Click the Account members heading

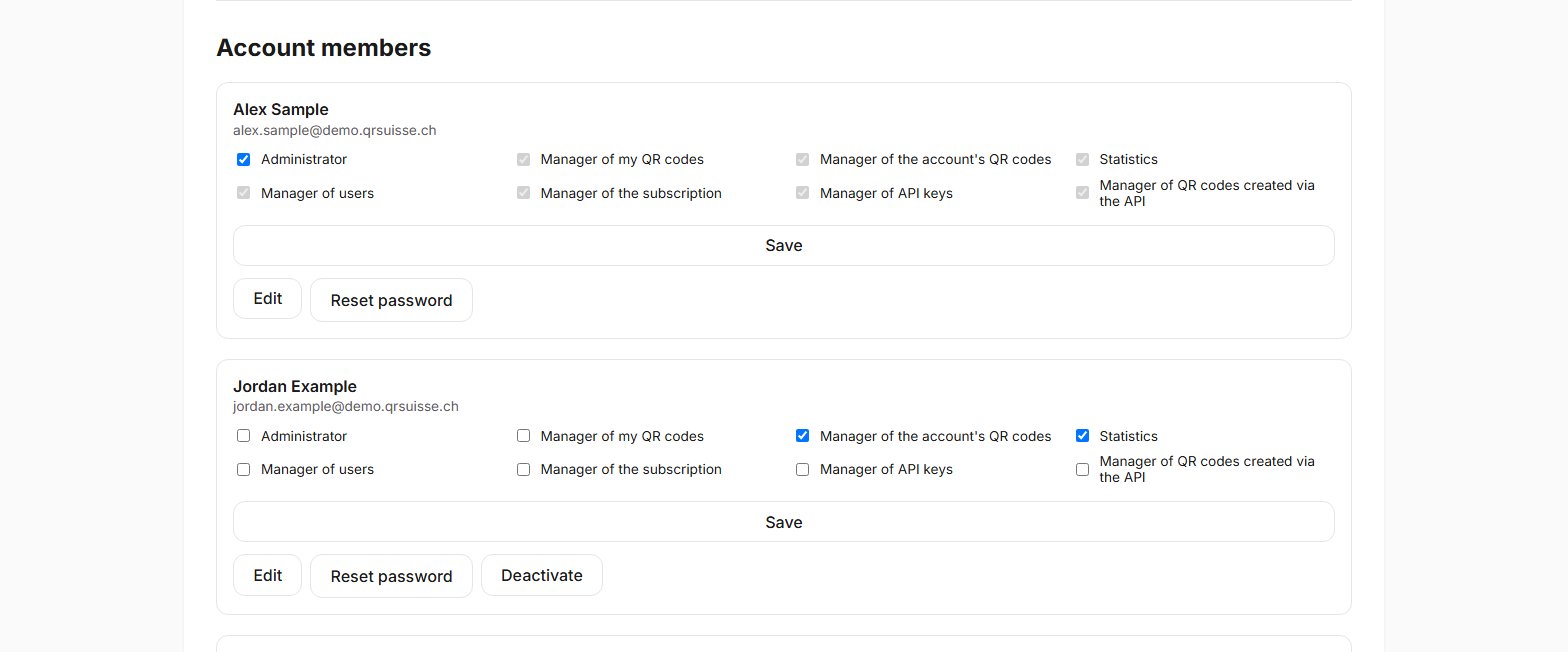324,47
